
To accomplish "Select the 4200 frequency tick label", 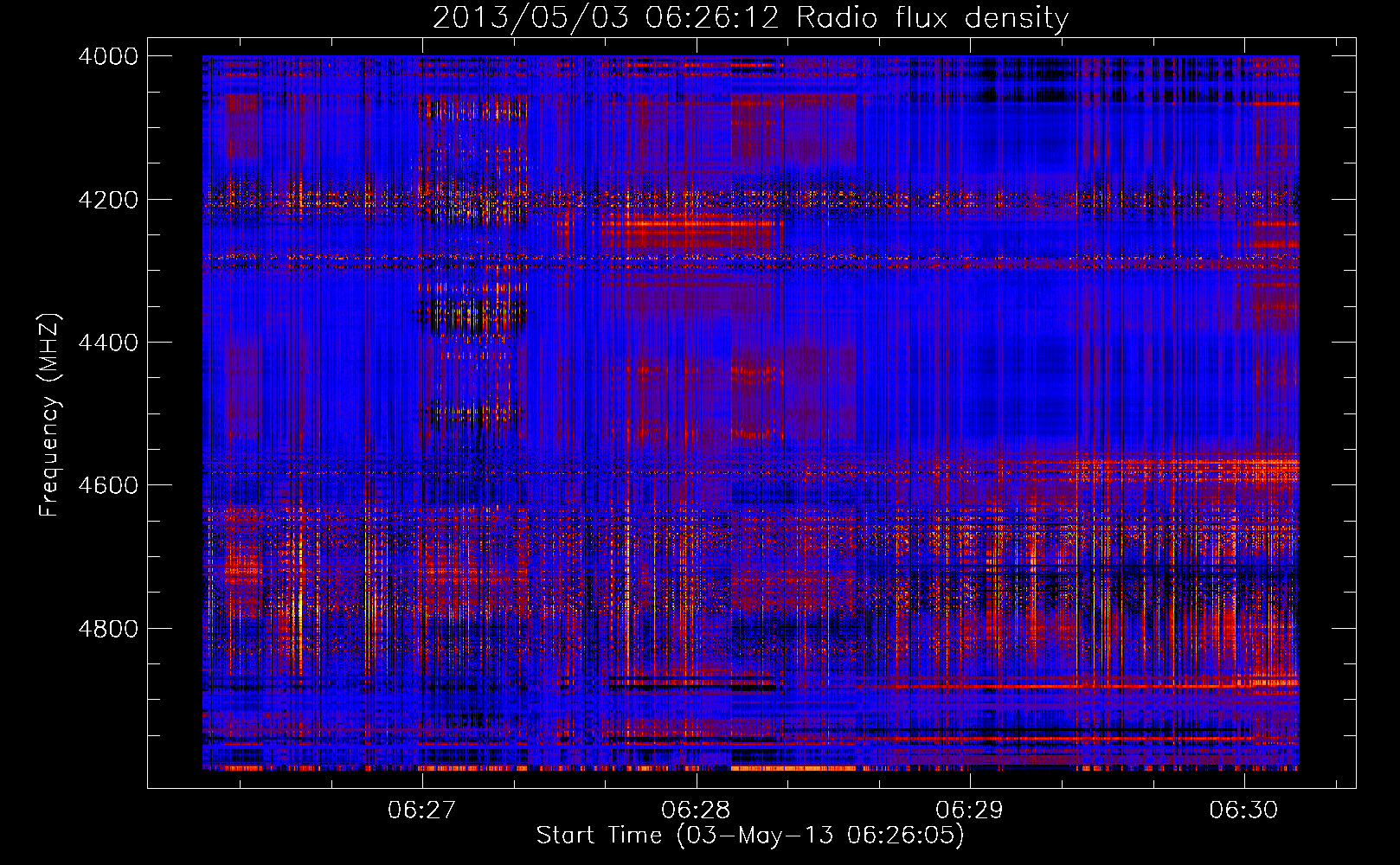I will point(108,200).
